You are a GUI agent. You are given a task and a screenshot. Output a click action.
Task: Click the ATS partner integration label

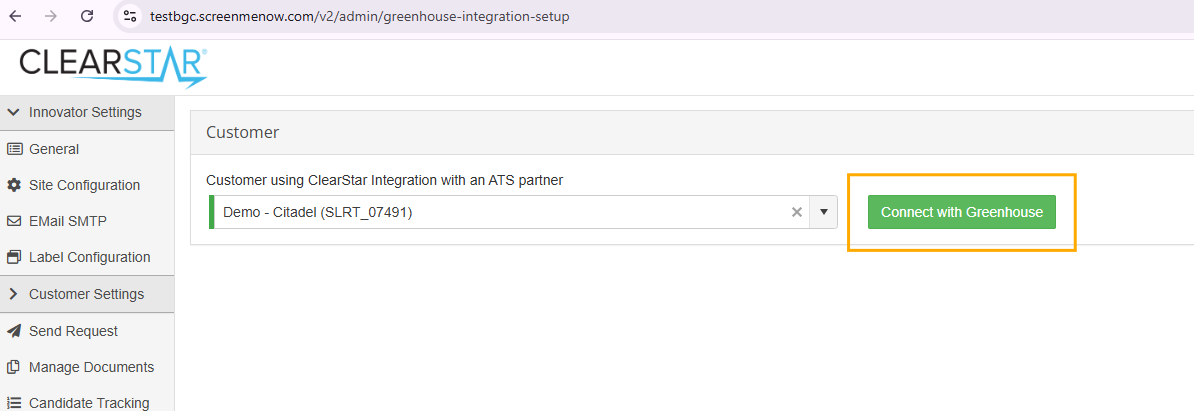[385, 180]
